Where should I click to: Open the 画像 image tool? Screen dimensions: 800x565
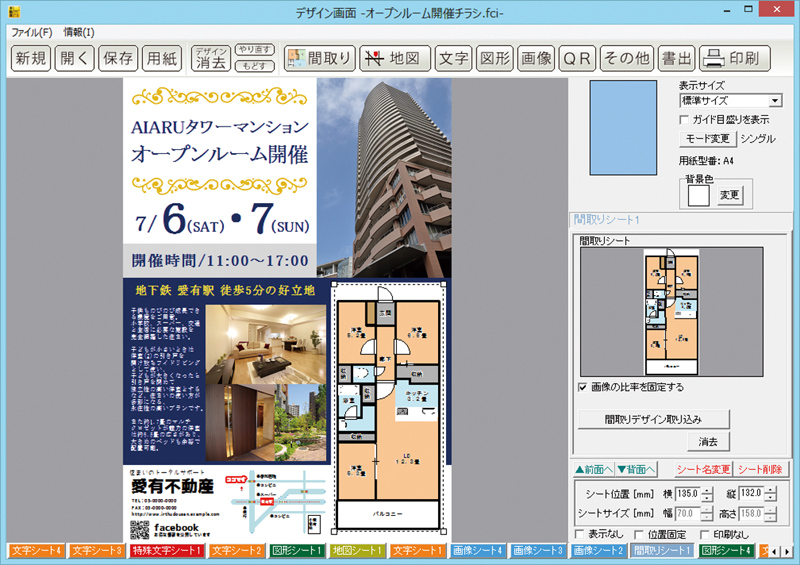tap(536, 58)
